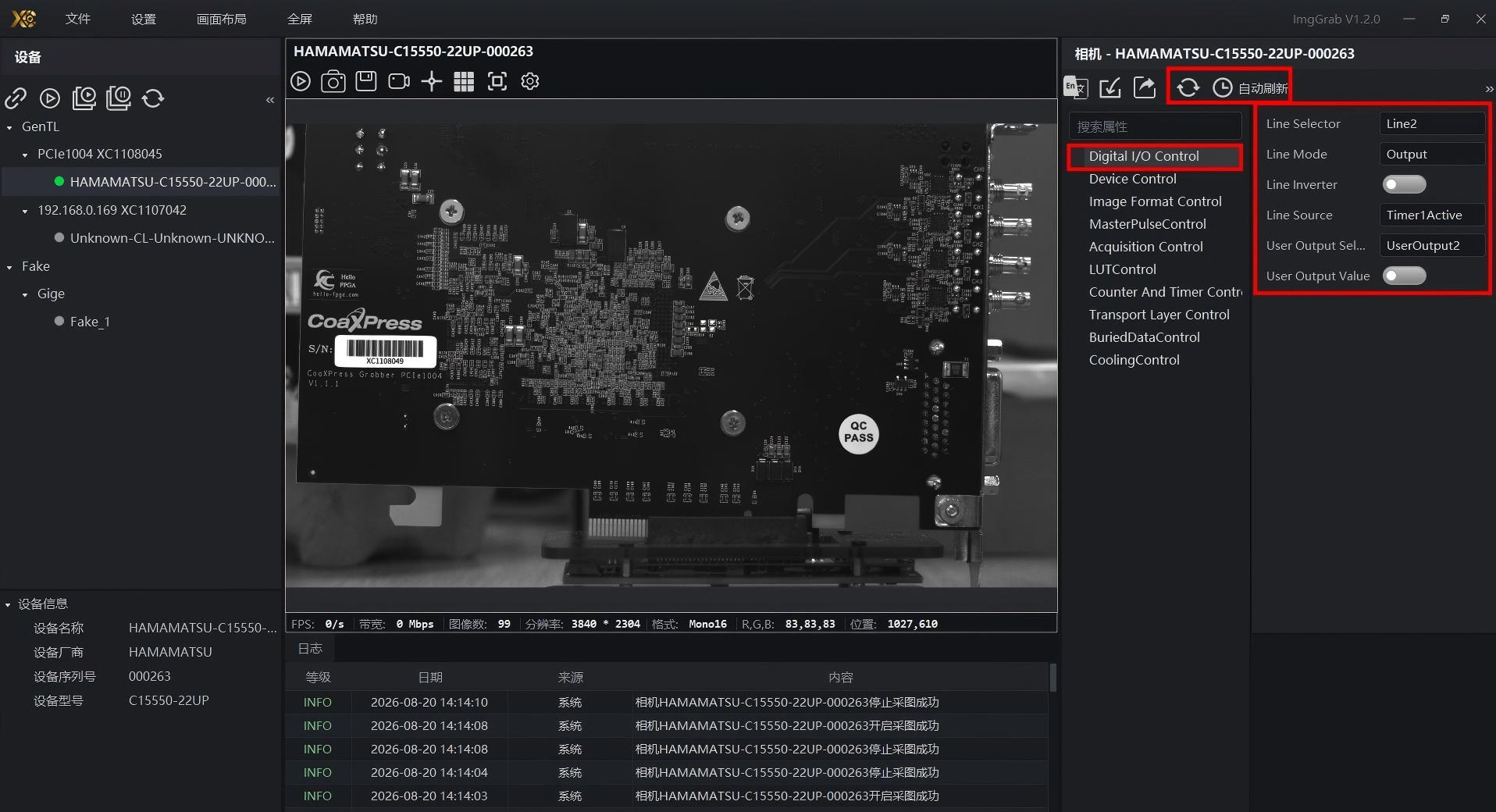Open the 画面布局 menu

(222, 19)
